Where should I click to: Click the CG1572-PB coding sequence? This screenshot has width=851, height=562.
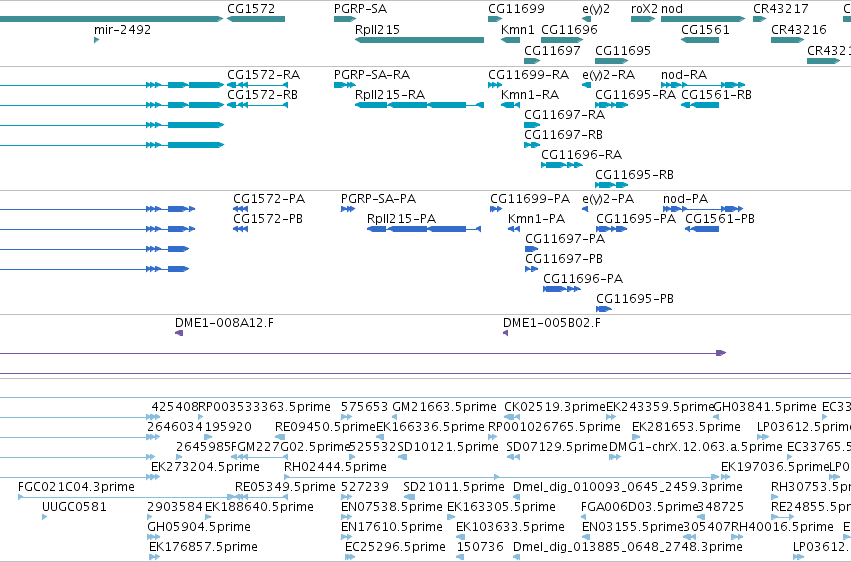click(240, 229)
